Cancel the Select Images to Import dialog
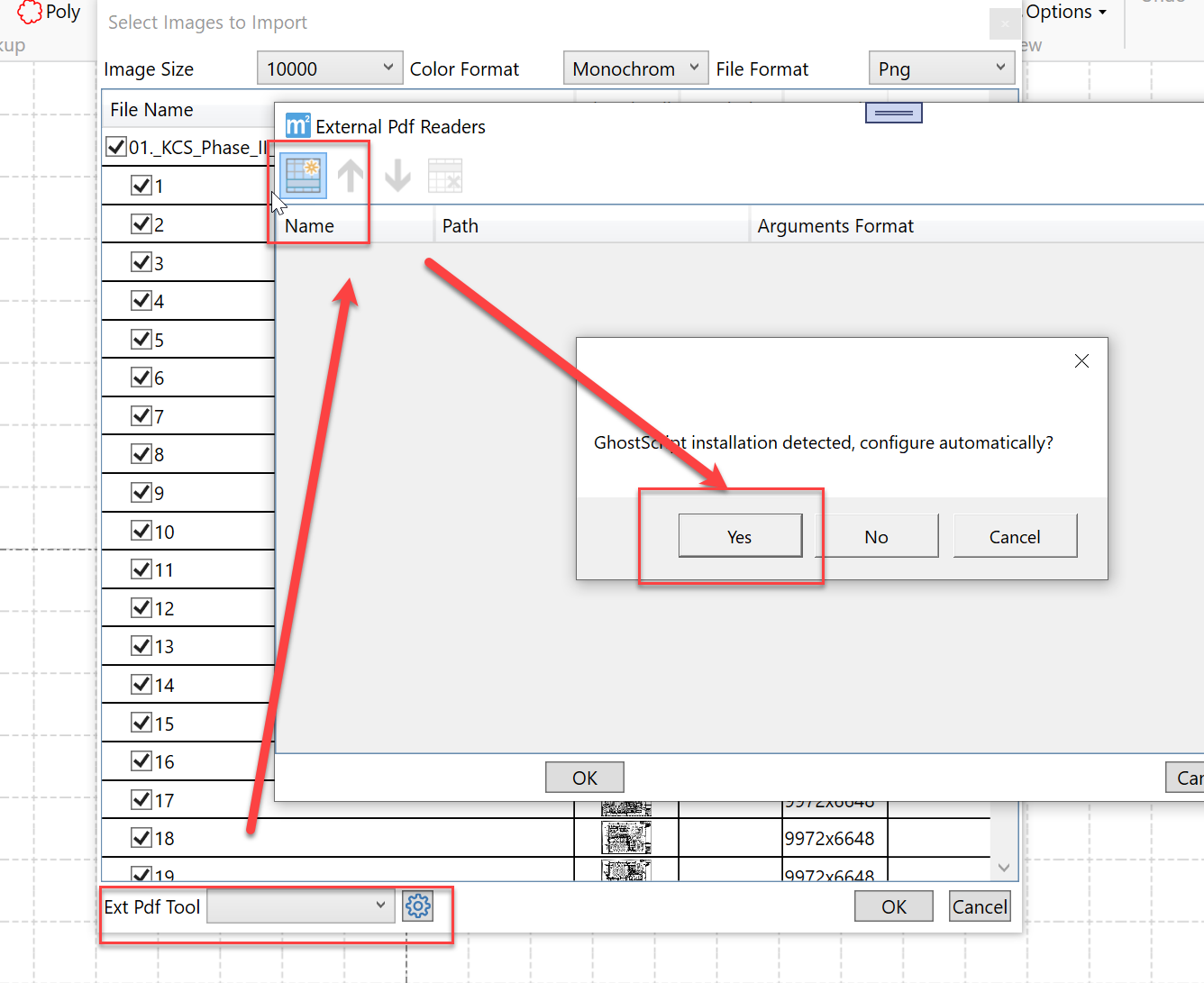 click(980, 906)
